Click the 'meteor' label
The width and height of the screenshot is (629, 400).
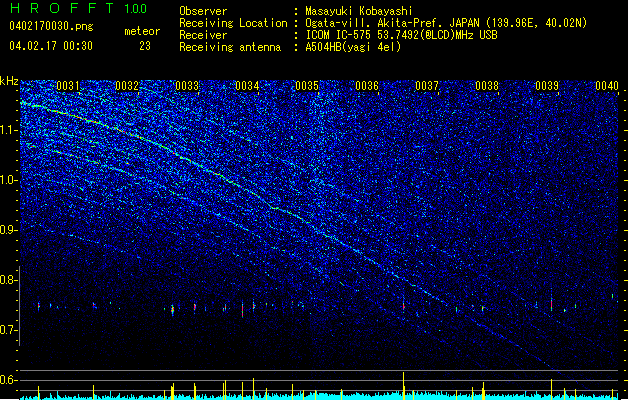(x=142, y=31)
